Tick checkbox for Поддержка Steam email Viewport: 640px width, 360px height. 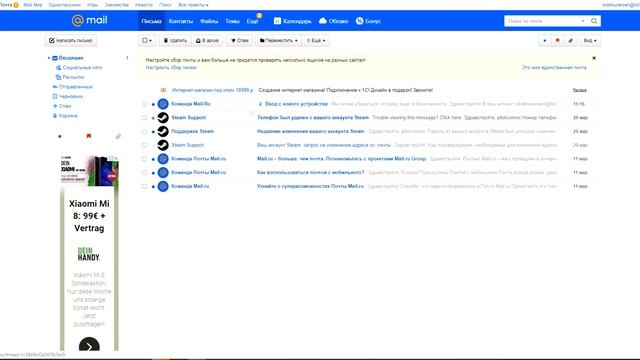pos(144,131)
